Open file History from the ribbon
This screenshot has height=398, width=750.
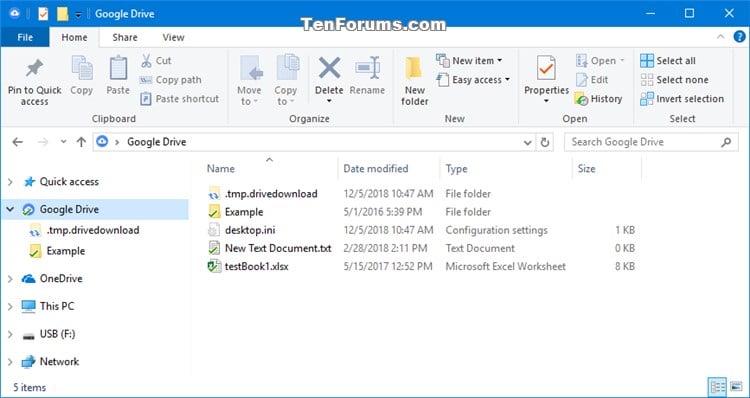[x=599, y=99]
